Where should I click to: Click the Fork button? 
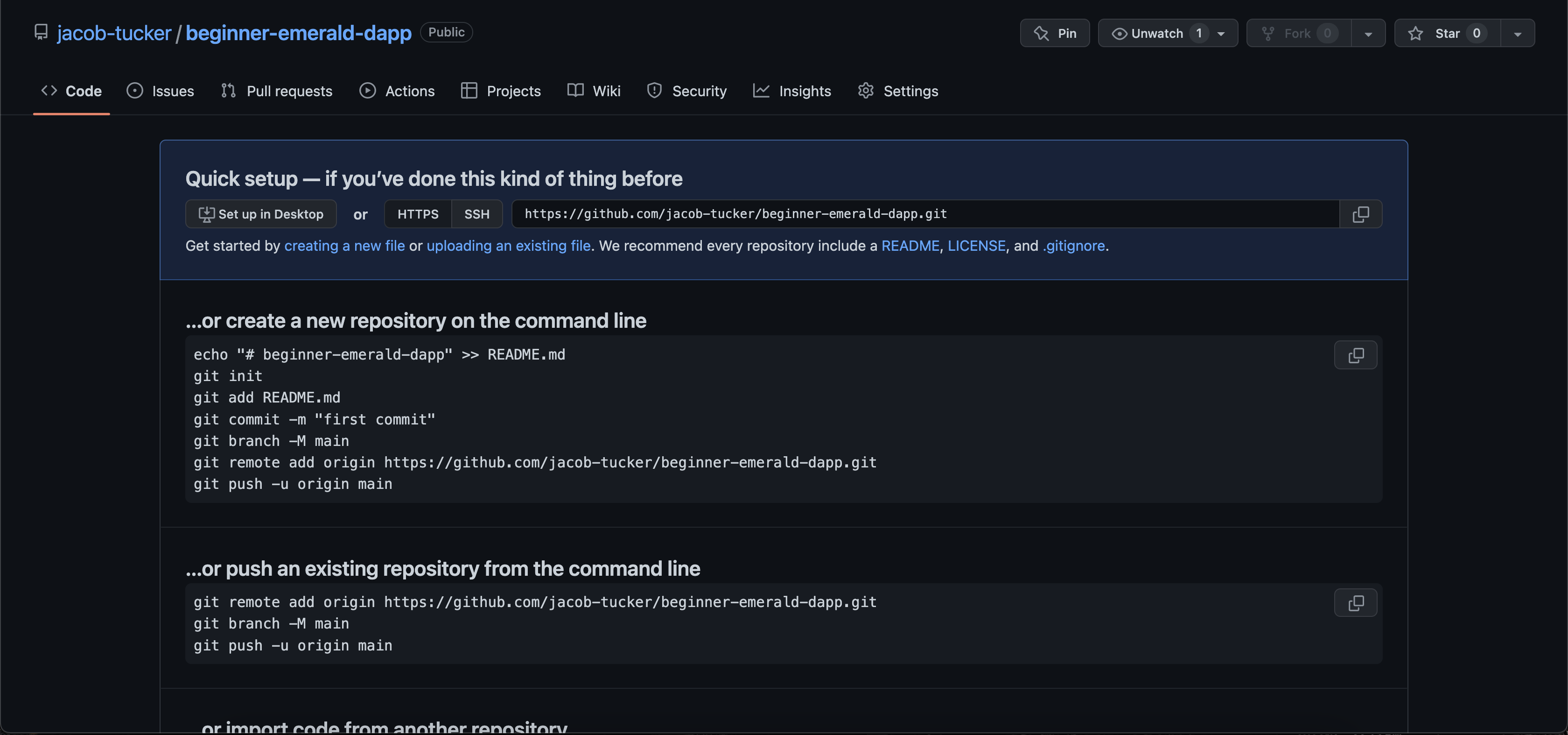pos(1299,33)
